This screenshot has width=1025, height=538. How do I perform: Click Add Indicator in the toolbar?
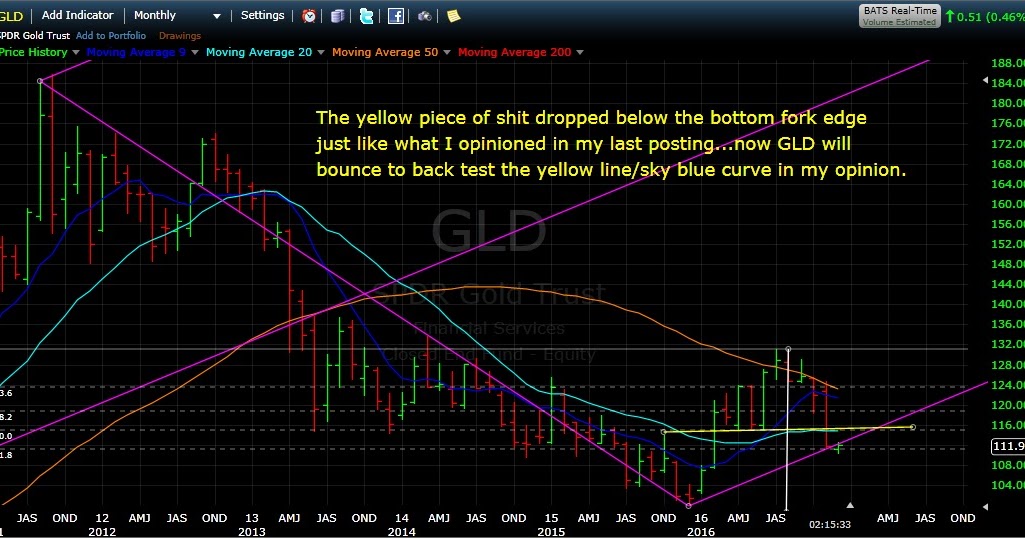(78, 15)
